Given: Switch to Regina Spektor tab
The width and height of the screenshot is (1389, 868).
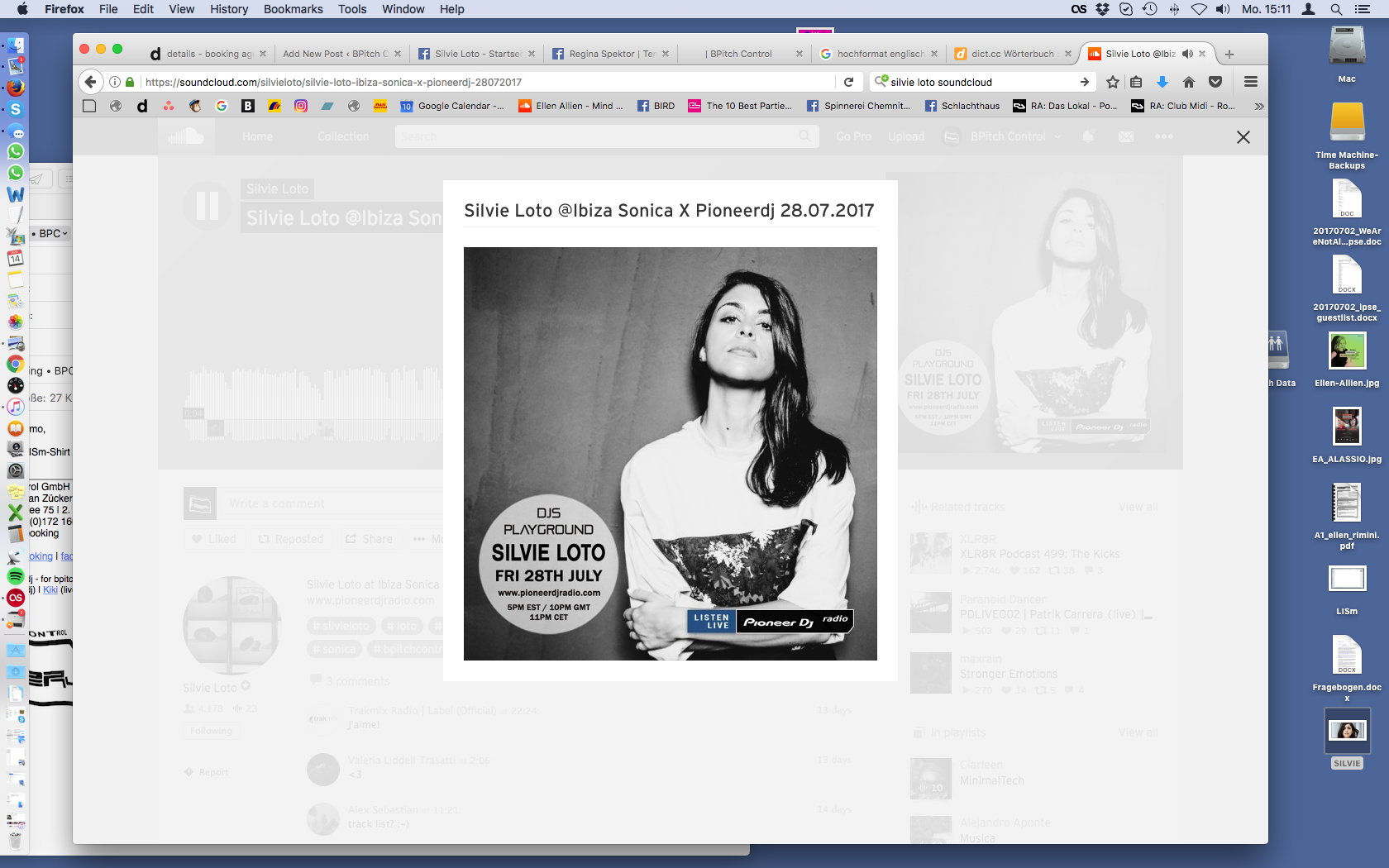Looking at the screenshot, I should click(604, 54).
